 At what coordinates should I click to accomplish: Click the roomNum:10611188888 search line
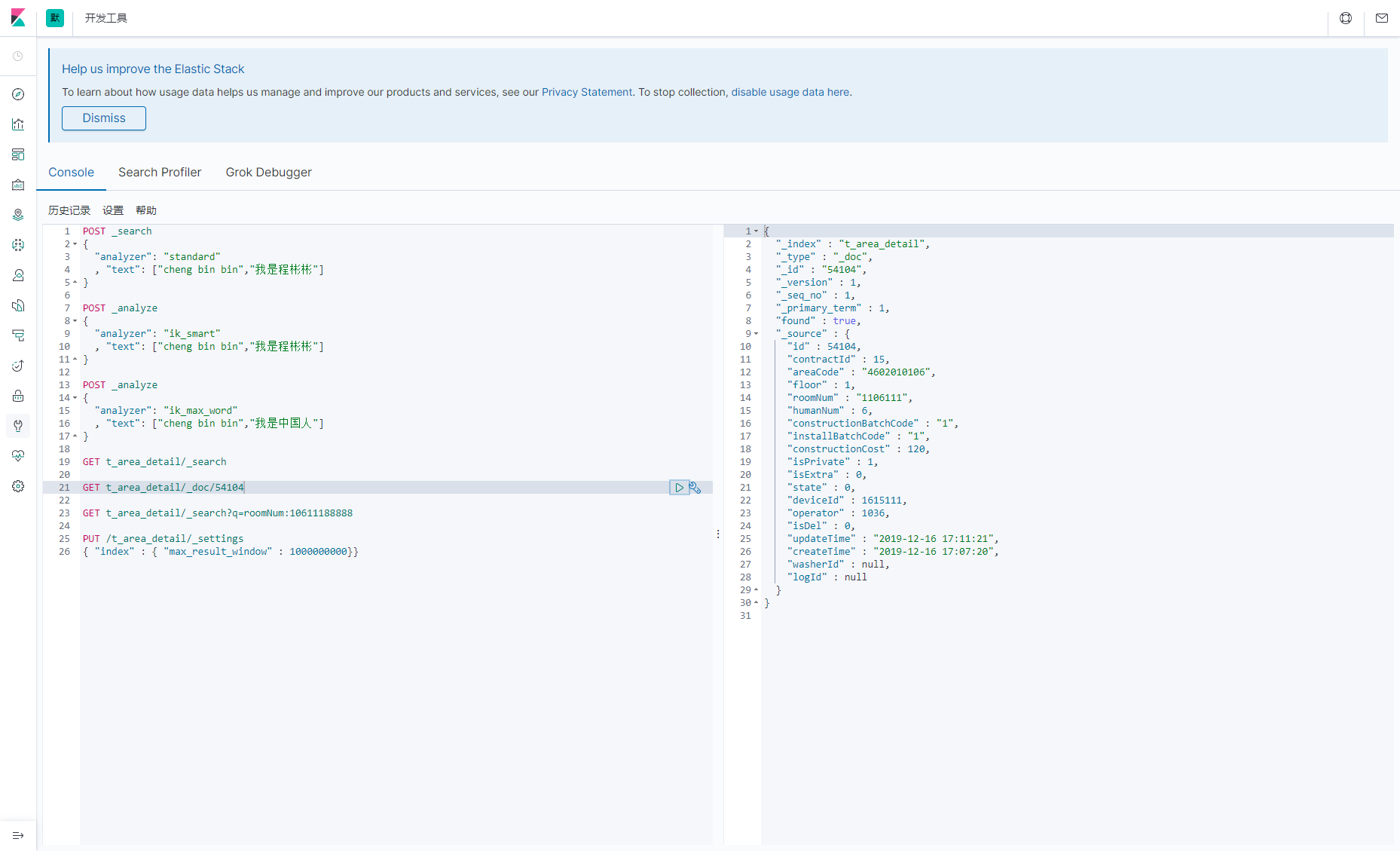click(x=218, y=513)
